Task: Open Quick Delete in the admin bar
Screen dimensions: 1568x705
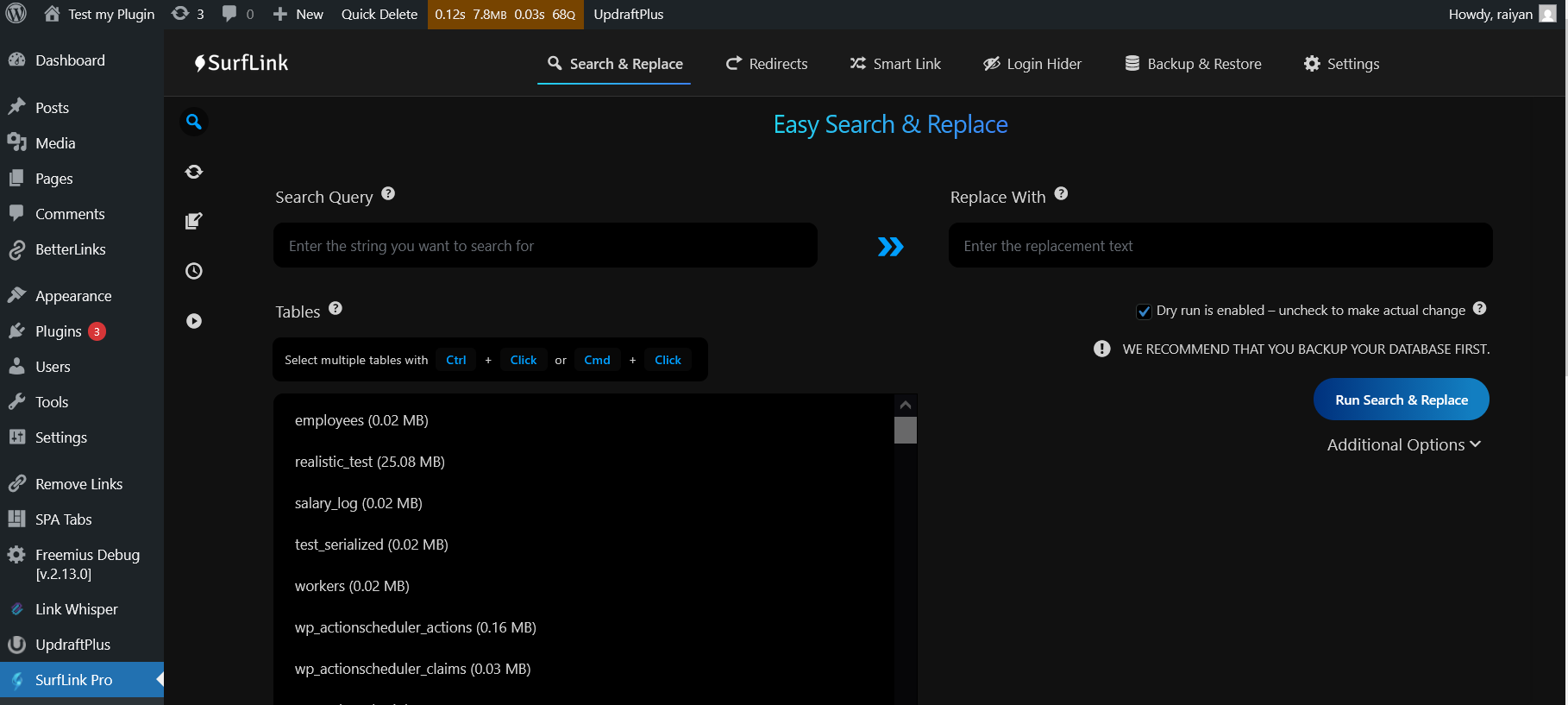Action: (379, 14)
